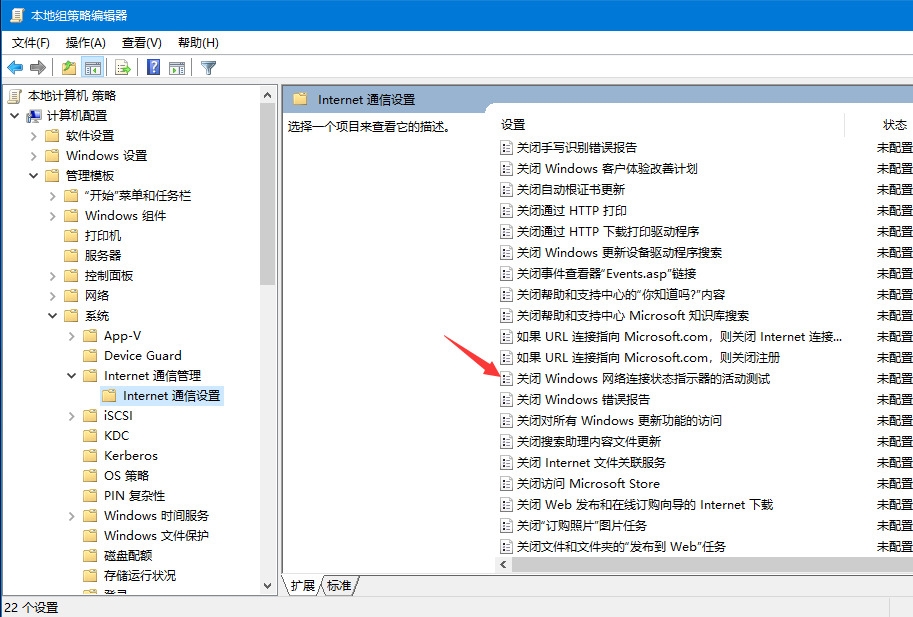Image resolution: width=913 pixels, height=617 pixels.
Task: Select the Device Guard folder in tree
Action: tap(142, 356)
